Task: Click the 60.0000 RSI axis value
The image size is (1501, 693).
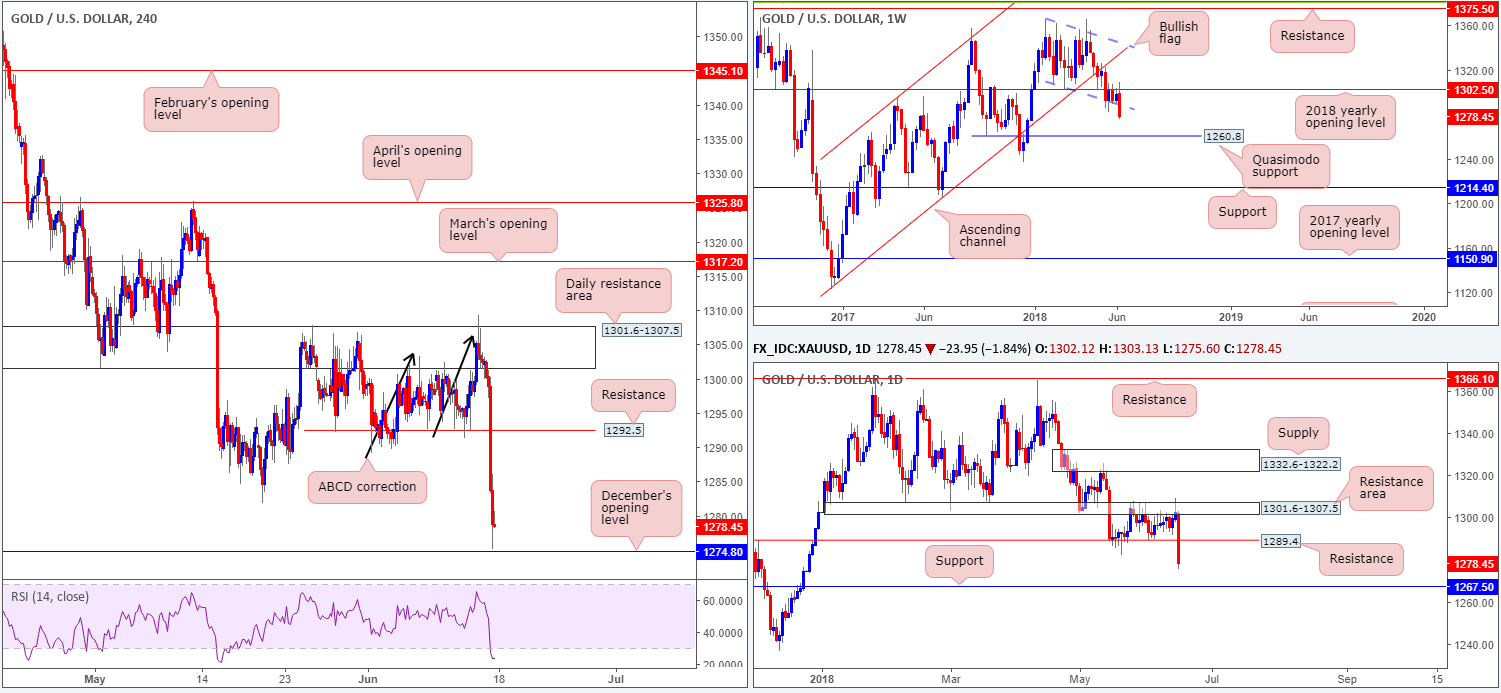Action: tap(723, 601)
